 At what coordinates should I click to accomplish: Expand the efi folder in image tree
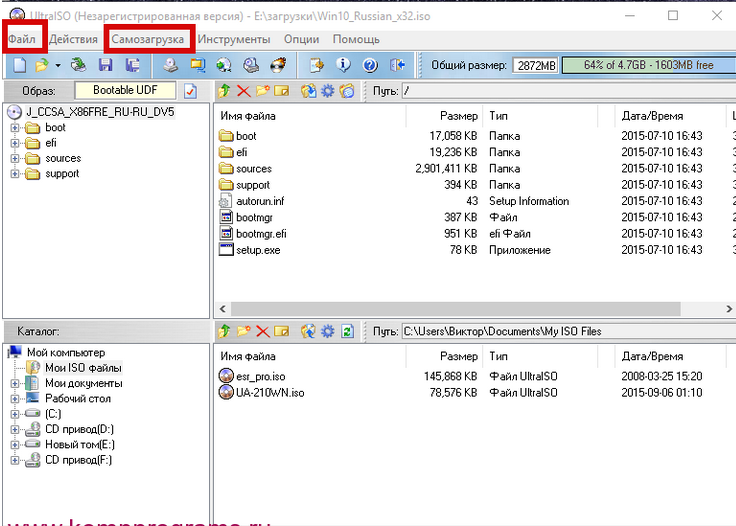[x=15, y=143]
